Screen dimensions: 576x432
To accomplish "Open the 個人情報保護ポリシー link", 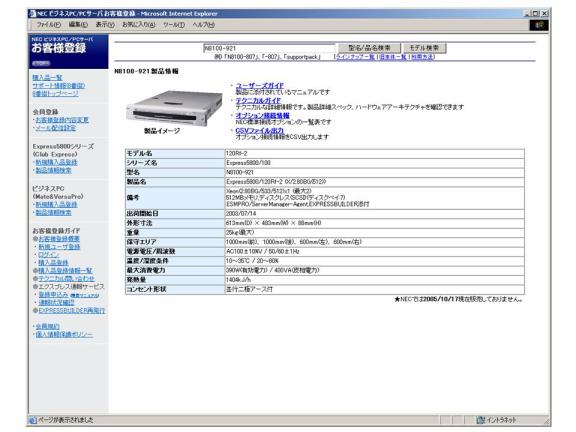I will point(64,335).
